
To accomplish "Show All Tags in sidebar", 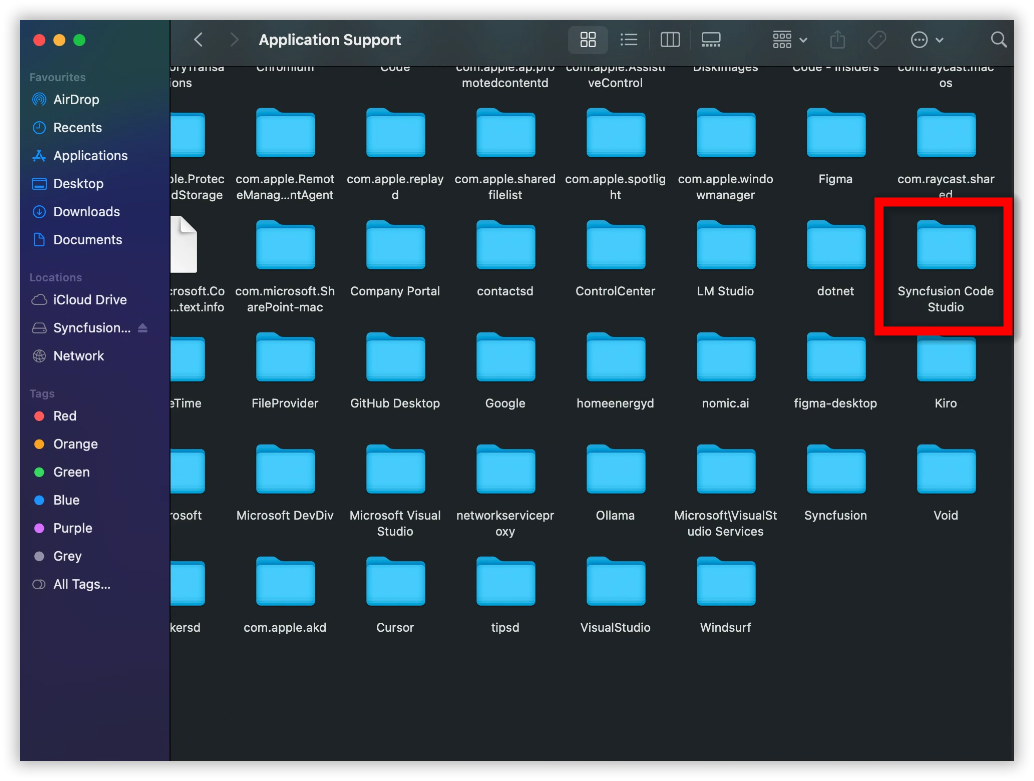I will tap(81, 584).
